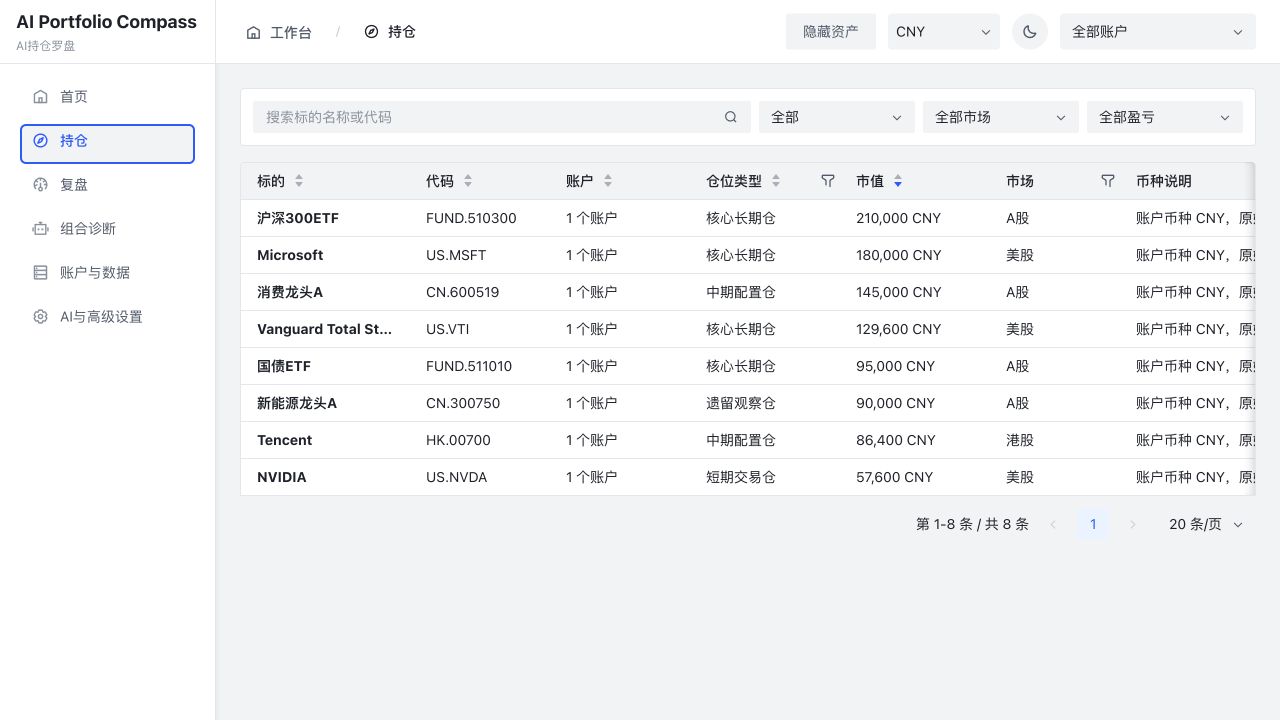Viewport: 1280px width, 720px height.
Task: Click the 消费龙头A row name
Action: pos(290,292)
